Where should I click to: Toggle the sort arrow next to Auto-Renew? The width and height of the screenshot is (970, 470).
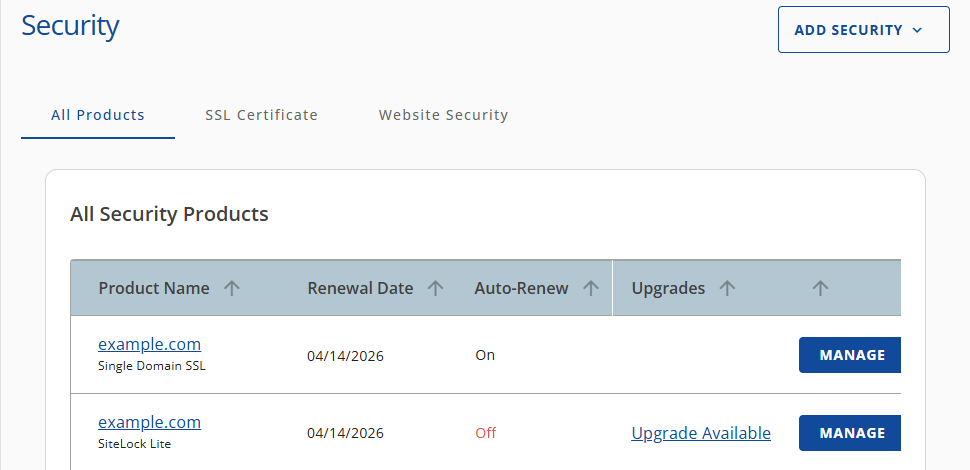tap(591, 288)
